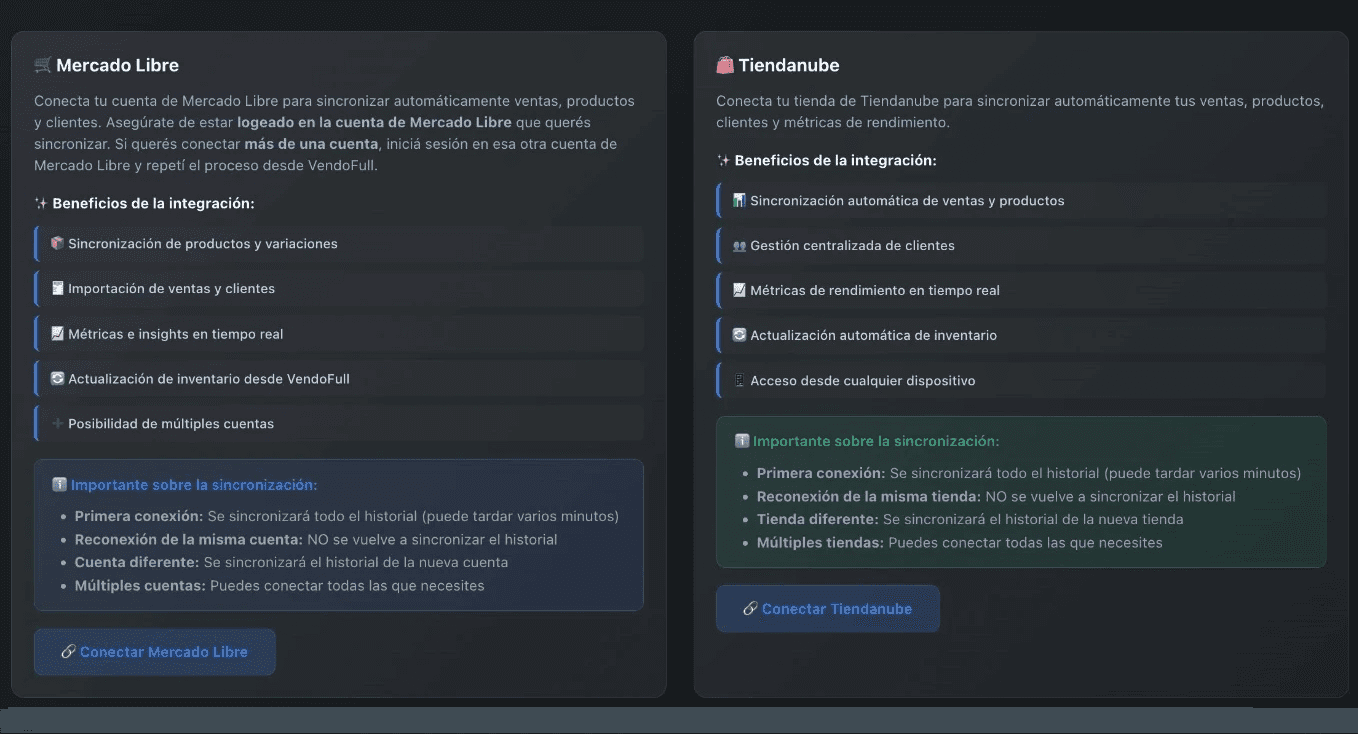Click the Múltiples tiendas line
1358x734 pixels.
[960, 542]
